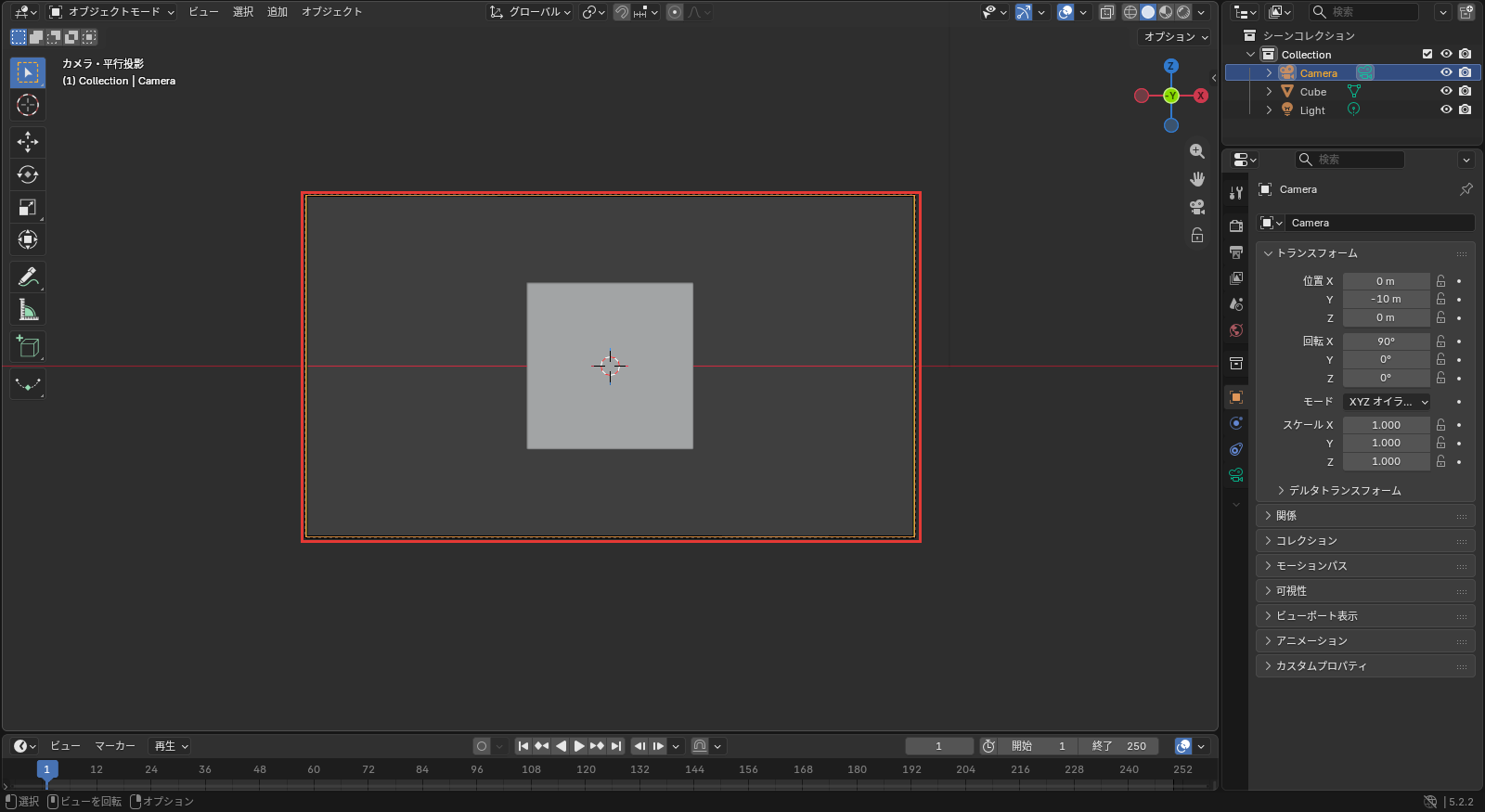Hide the Cube object in the outliner

1446,91
